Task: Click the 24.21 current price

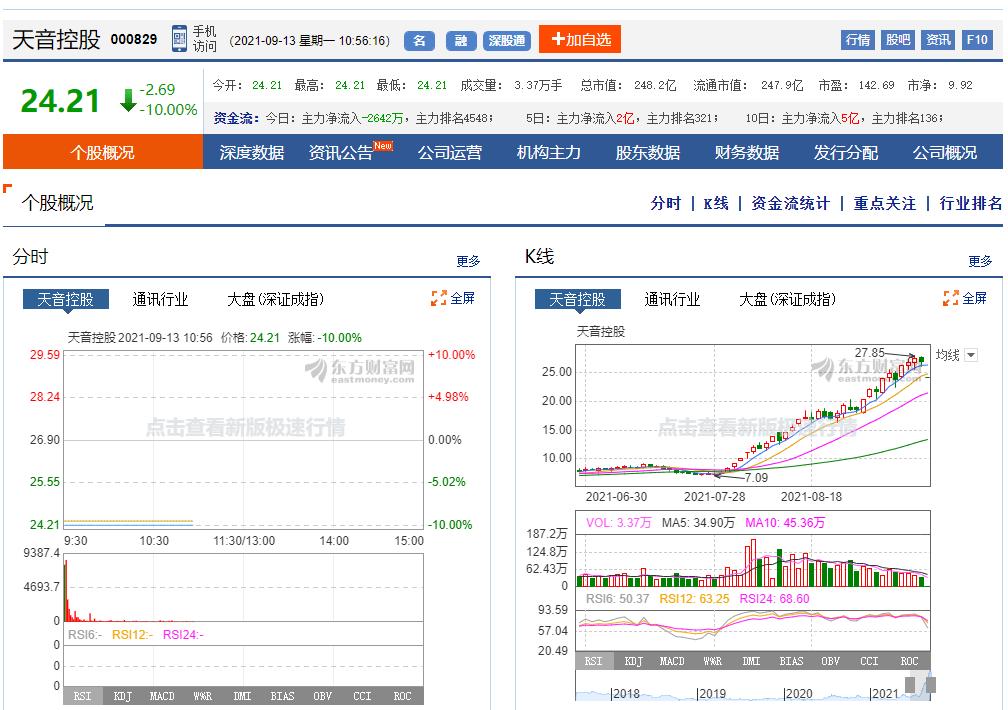Action: pos(60,101)
